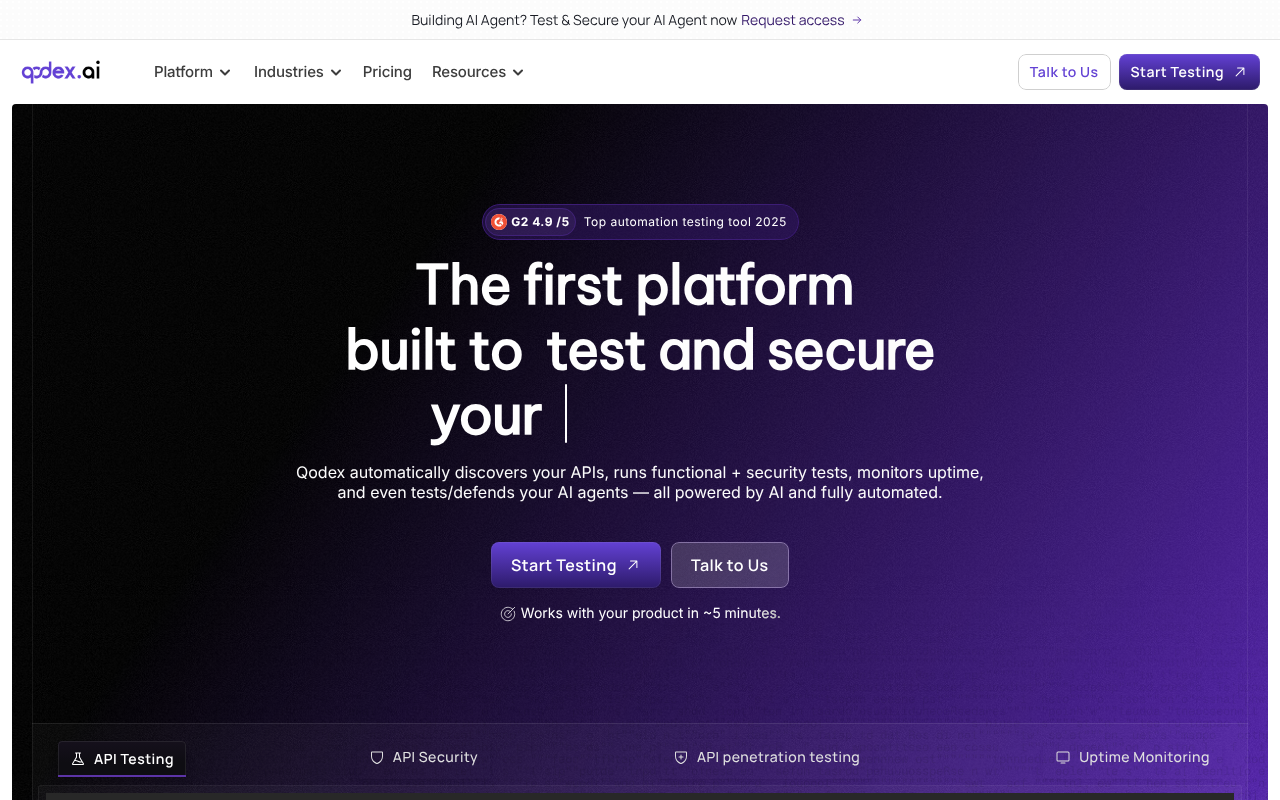The width and height of the screenshot is (1280, 800).
Task: Select the API Testing tab
Action: click(121, 759)
